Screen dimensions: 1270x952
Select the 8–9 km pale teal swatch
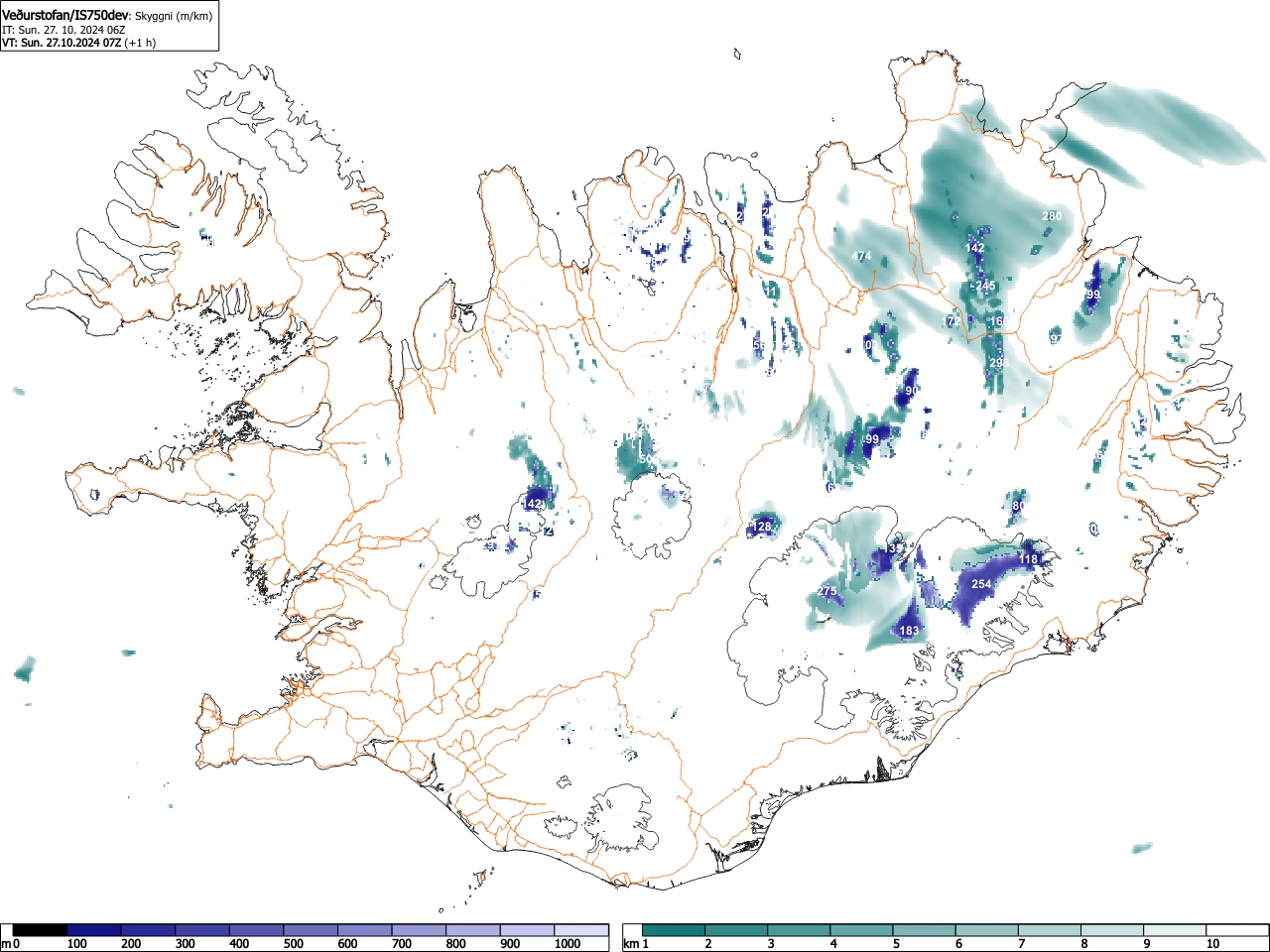pos(1112,930)
